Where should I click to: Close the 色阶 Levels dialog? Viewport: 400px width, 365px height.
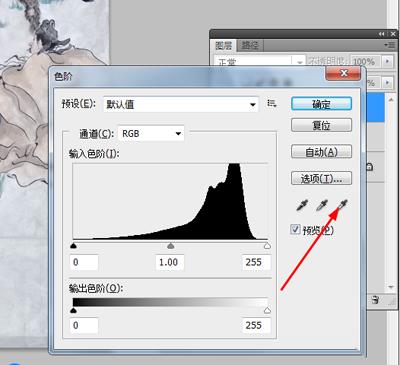(x=344, y=73)
